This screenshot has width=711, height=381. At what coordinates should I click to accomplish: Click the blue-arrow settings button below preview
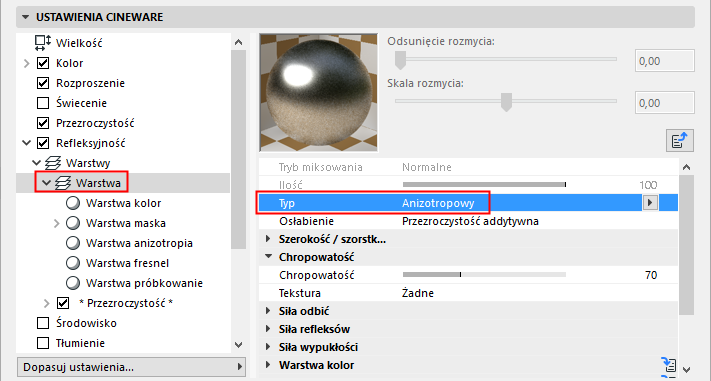coord(680,141)
